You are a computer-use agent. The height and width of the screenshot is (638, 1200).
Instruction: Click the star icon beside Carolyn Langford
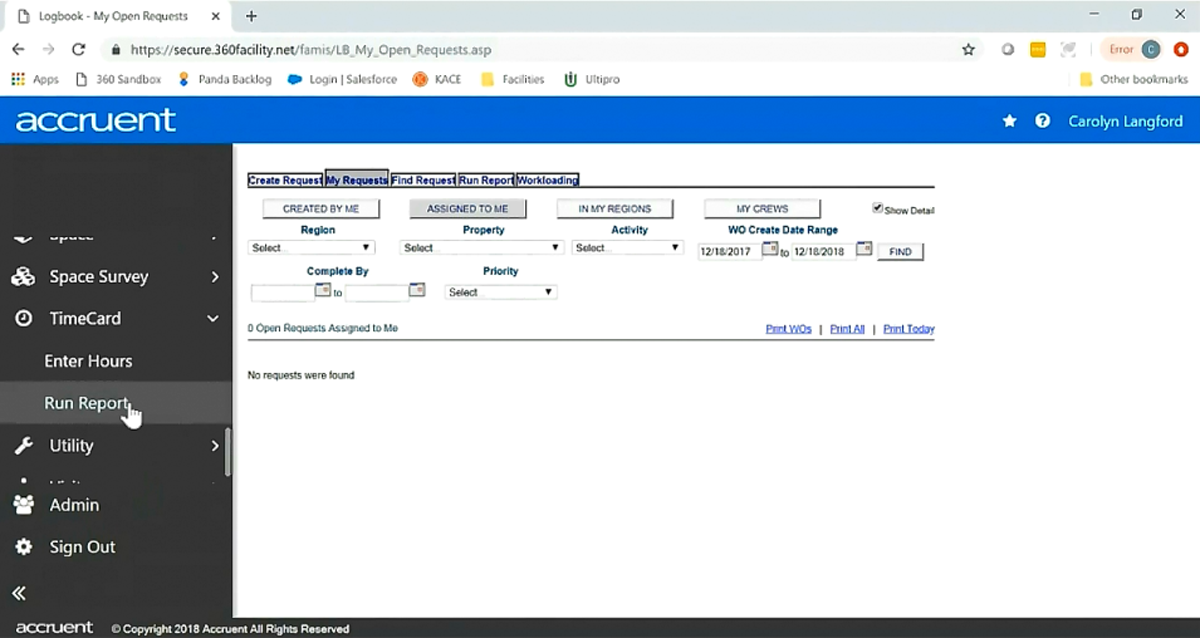(1009, 120)
